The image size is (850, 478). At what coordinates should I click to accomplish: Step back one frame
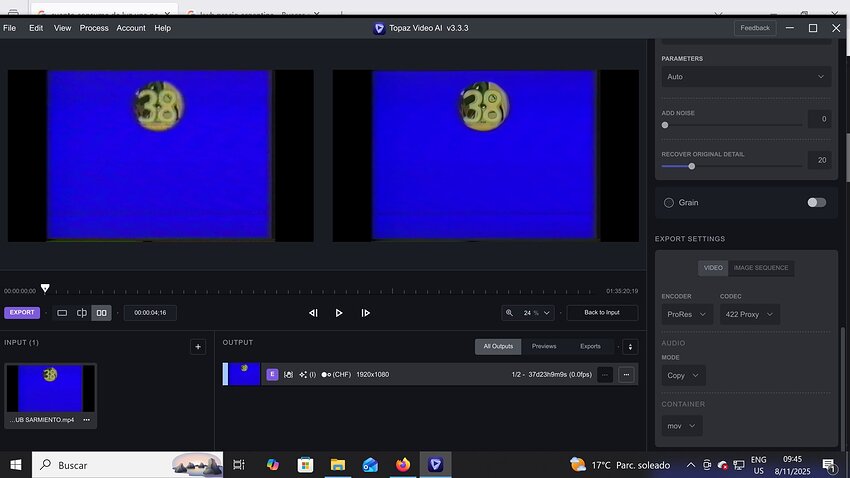[x=313, y=313]
